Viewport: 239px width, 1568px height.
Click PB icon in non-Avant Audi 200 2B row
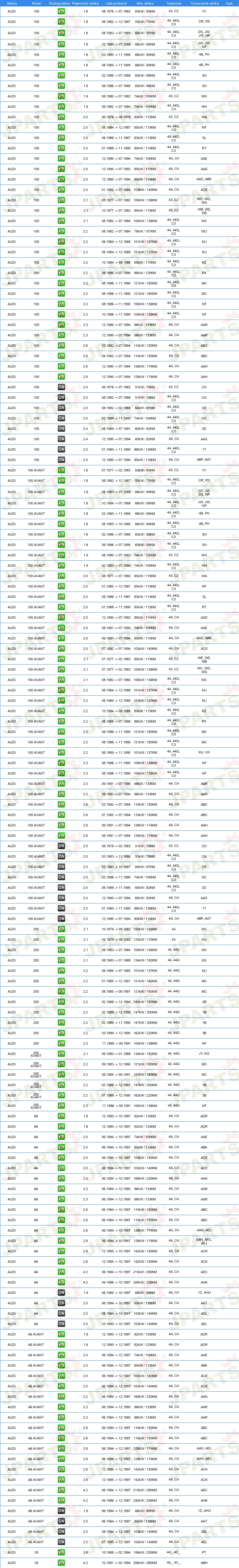coord(61,1001)
